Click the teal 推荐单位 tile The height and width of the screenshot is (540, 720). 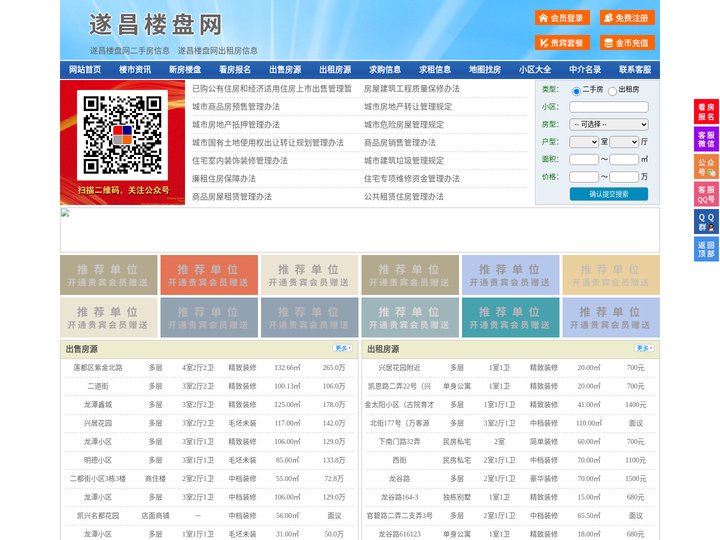[x=511, y=317]
